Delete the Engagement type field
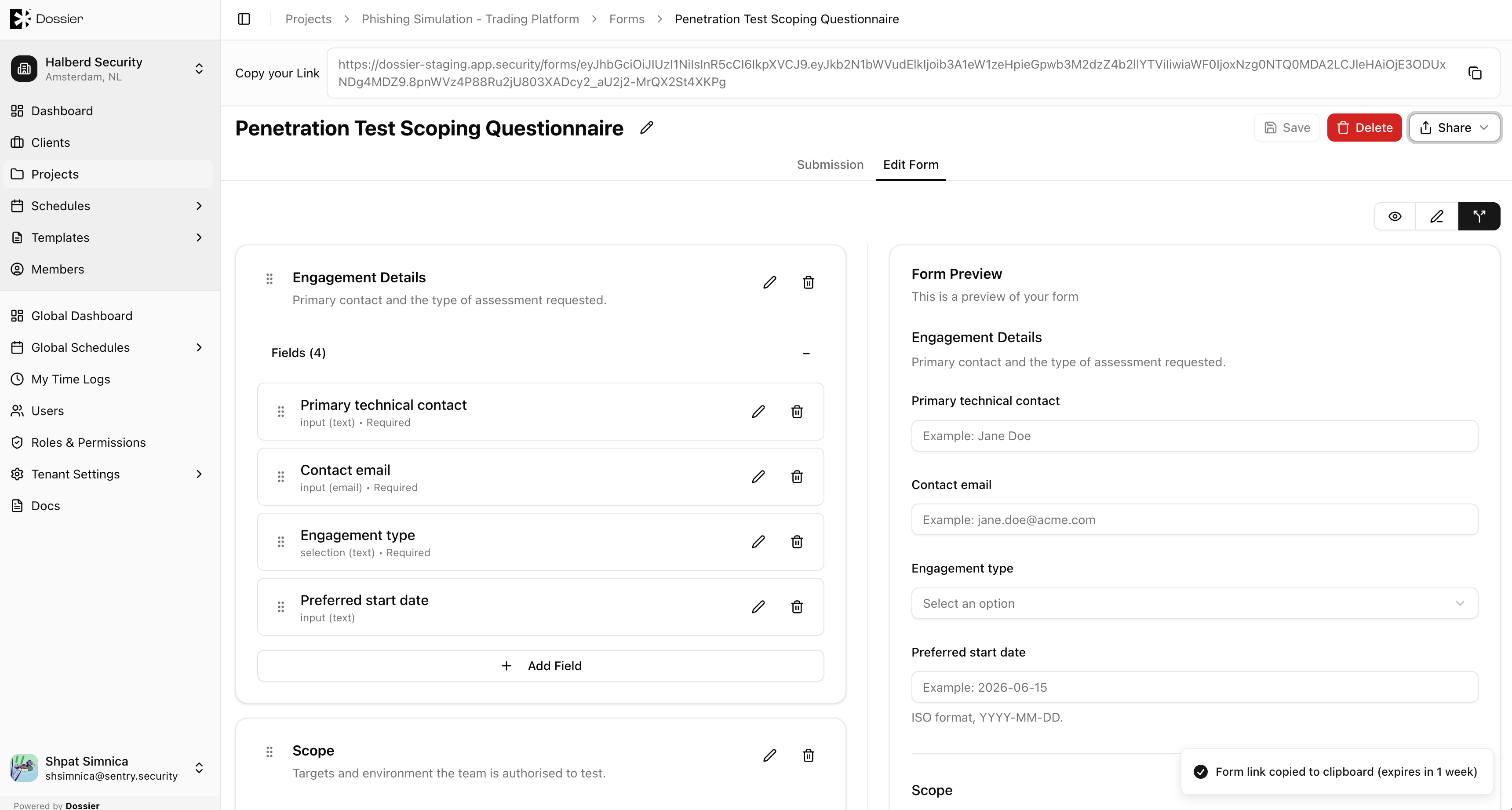 click(x=797, y=542)
